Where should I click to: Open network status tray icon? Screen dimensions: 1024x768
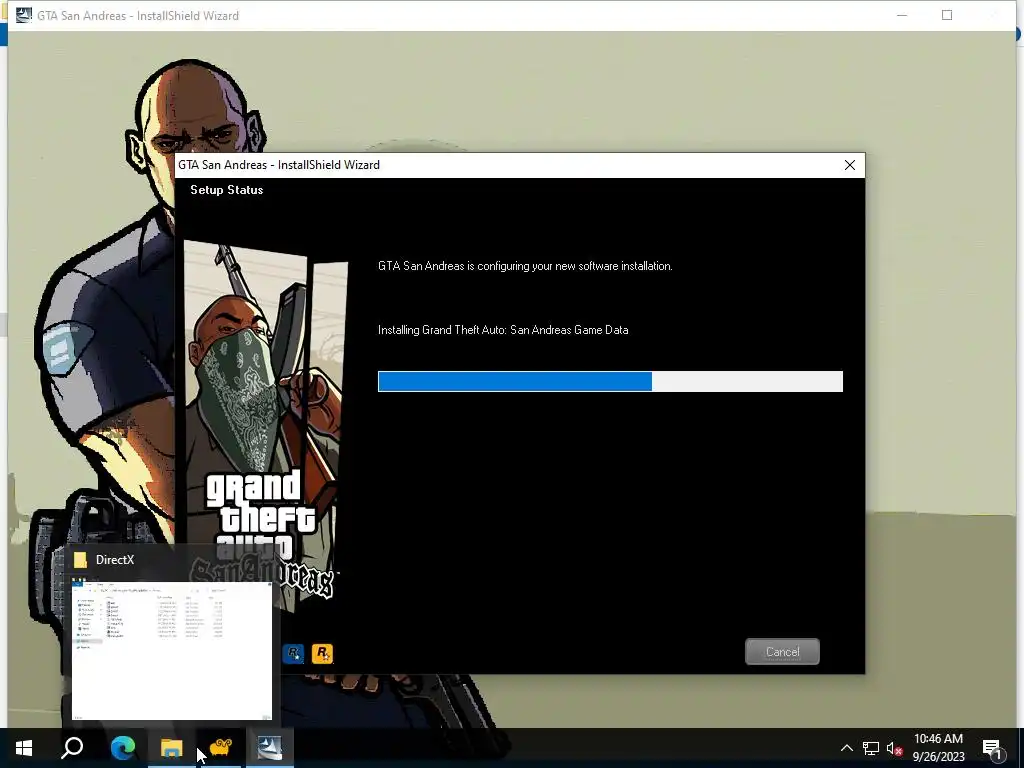871,748
